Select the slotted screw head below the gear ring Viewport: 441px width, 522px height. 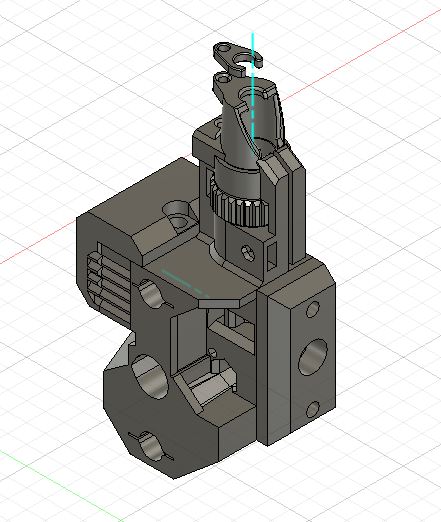pyautogui.click(x=248, y=253)
